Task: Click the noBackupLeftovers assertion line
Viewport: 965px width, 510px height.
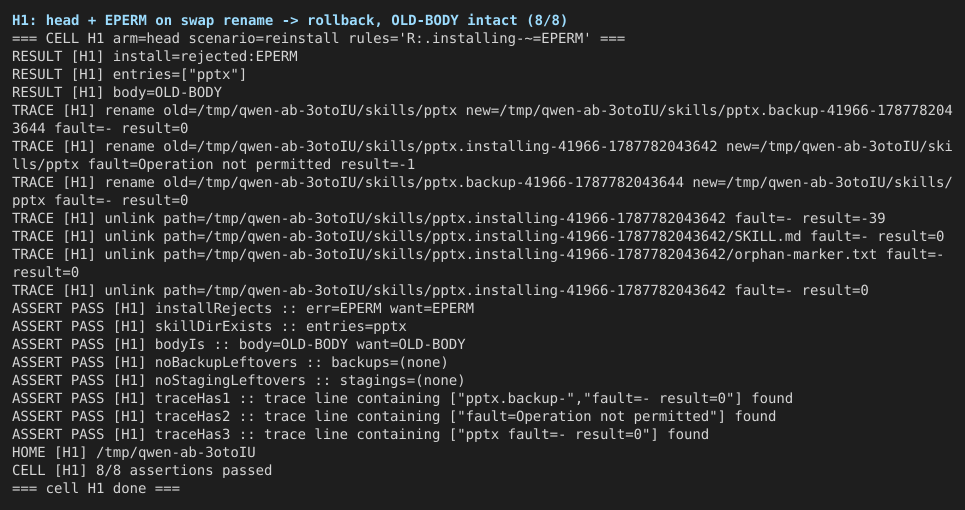Action: (230, 362)
